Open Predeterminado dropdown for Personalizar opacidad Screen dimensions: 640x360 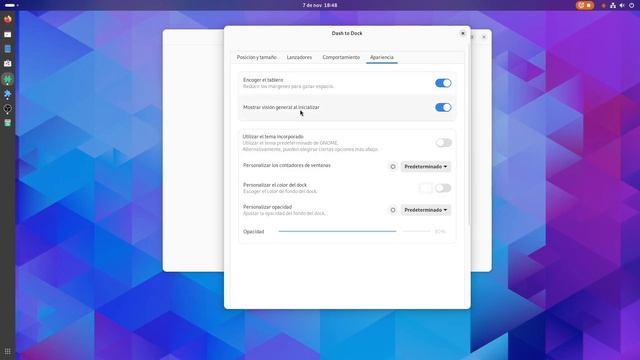point(426,210)
